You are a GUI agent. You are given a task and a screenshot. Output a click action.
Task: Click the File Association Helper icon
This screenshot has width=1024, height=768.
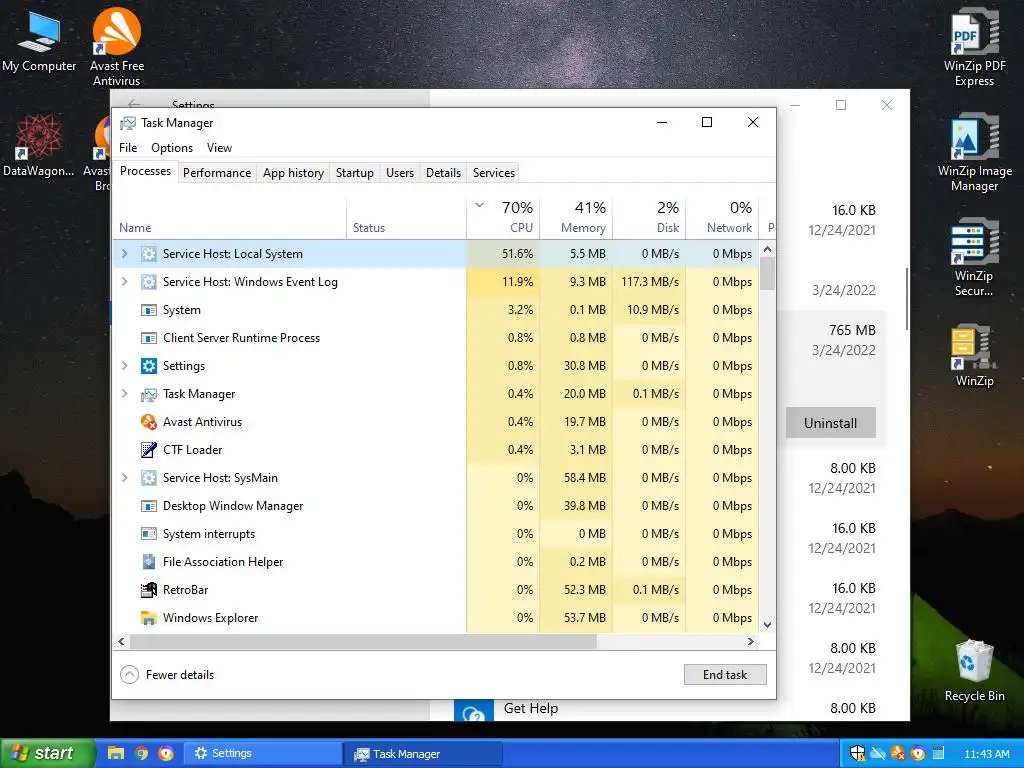click(x=149, y=562)
